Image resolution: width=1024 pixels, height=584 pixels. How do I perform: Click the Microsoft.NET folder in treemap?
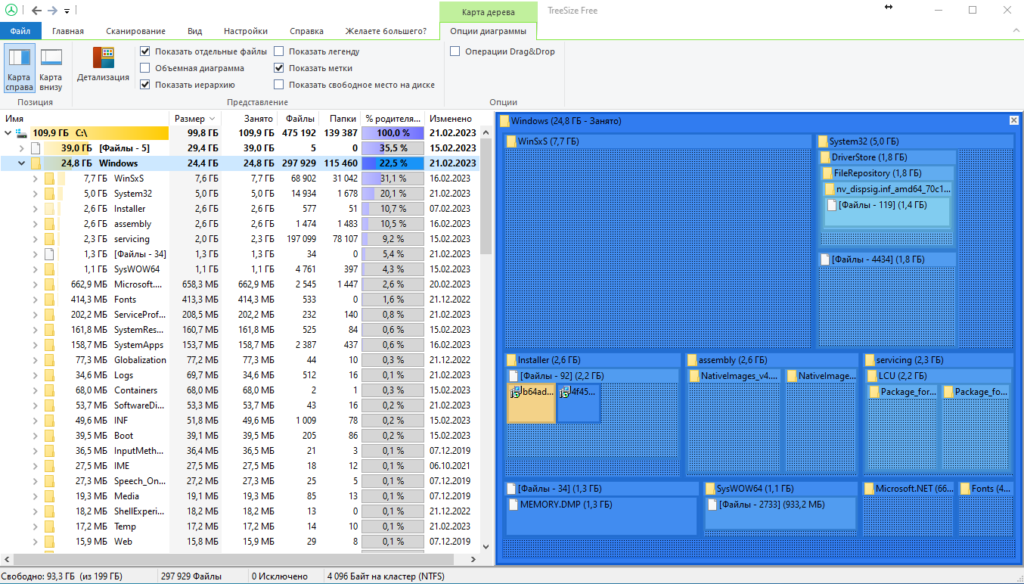tap(909, 489)
